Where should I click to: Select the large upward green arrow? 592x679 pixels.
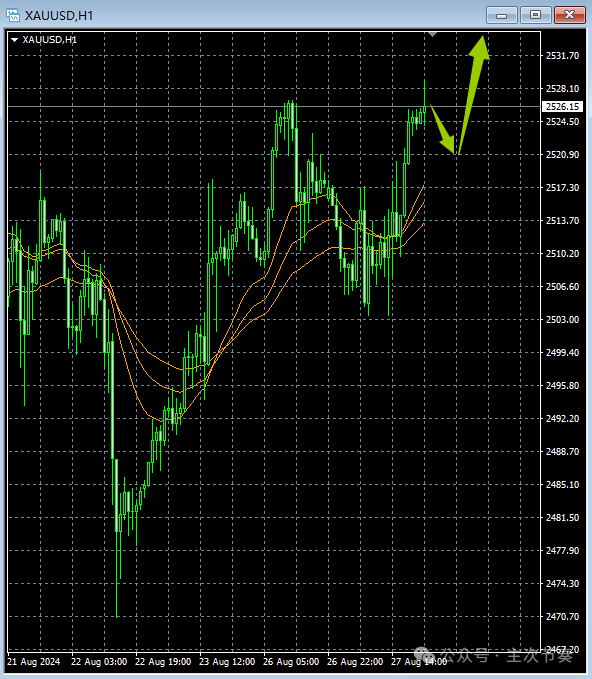pyautogui.click(x=473, y=94)
